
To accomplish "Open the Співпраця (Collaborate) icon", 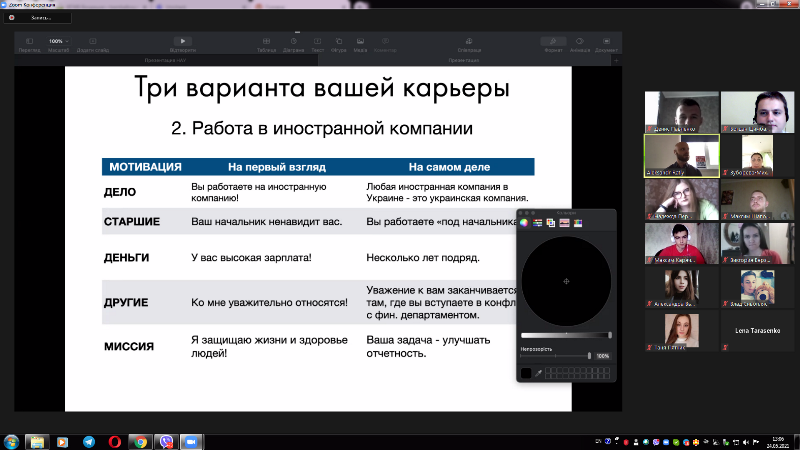I will 469,41.
